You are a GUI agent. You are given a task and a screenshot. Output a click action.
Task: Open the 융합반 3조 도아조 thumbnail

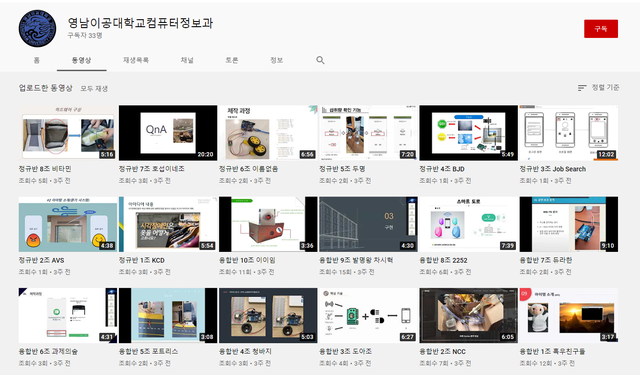tap(368, 315)
